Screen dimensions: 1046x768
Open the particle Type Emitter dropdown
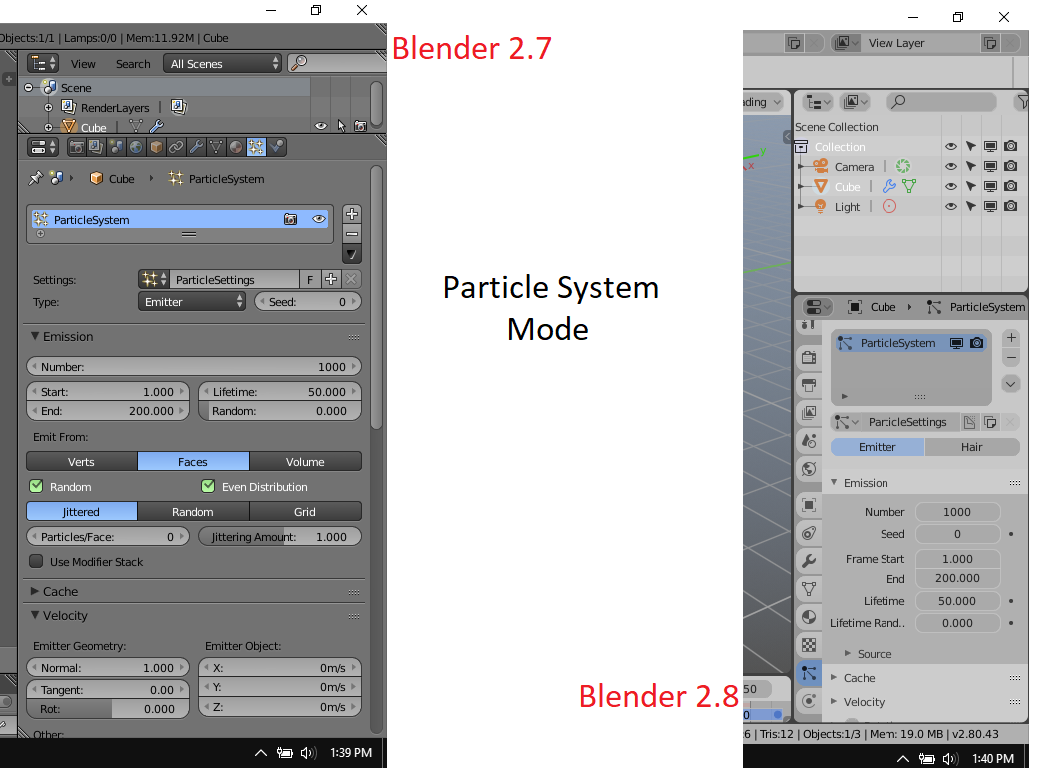(x=192, y=302)
